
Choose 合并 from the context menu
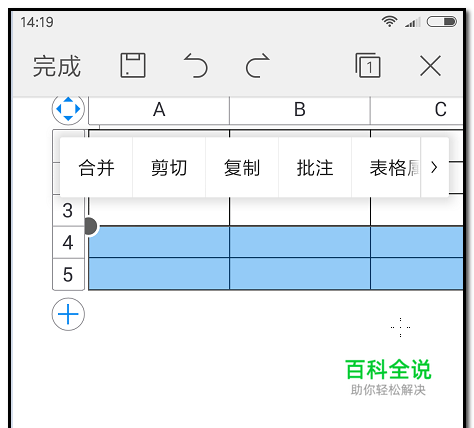point(96,167)
